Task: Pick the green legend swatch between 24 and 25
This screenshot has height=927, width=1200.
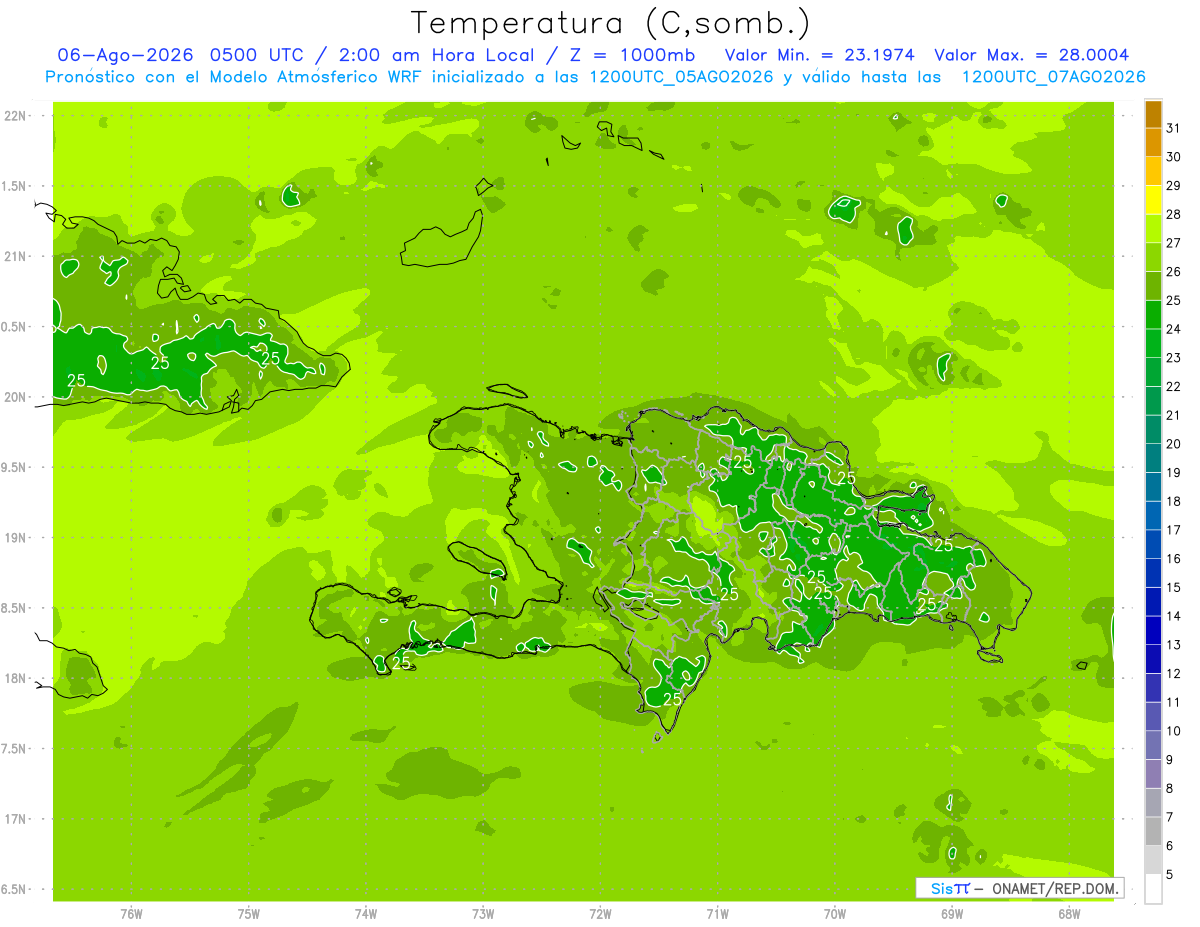Action: (x=1153, y=316)
